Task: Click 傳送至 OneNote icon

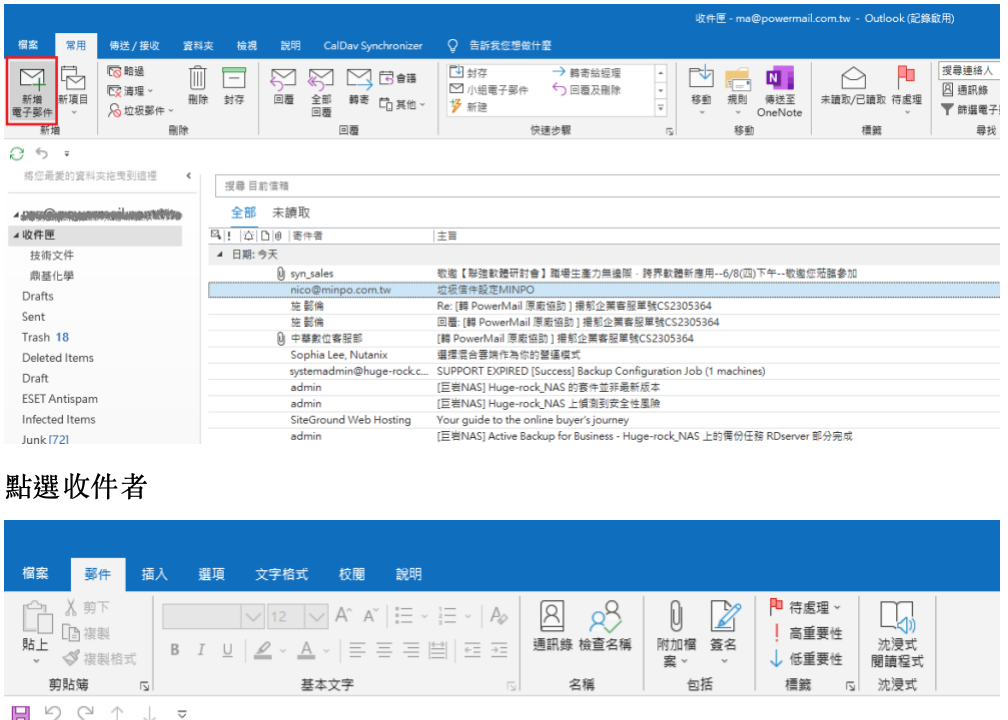Action: tap(779, 79)
